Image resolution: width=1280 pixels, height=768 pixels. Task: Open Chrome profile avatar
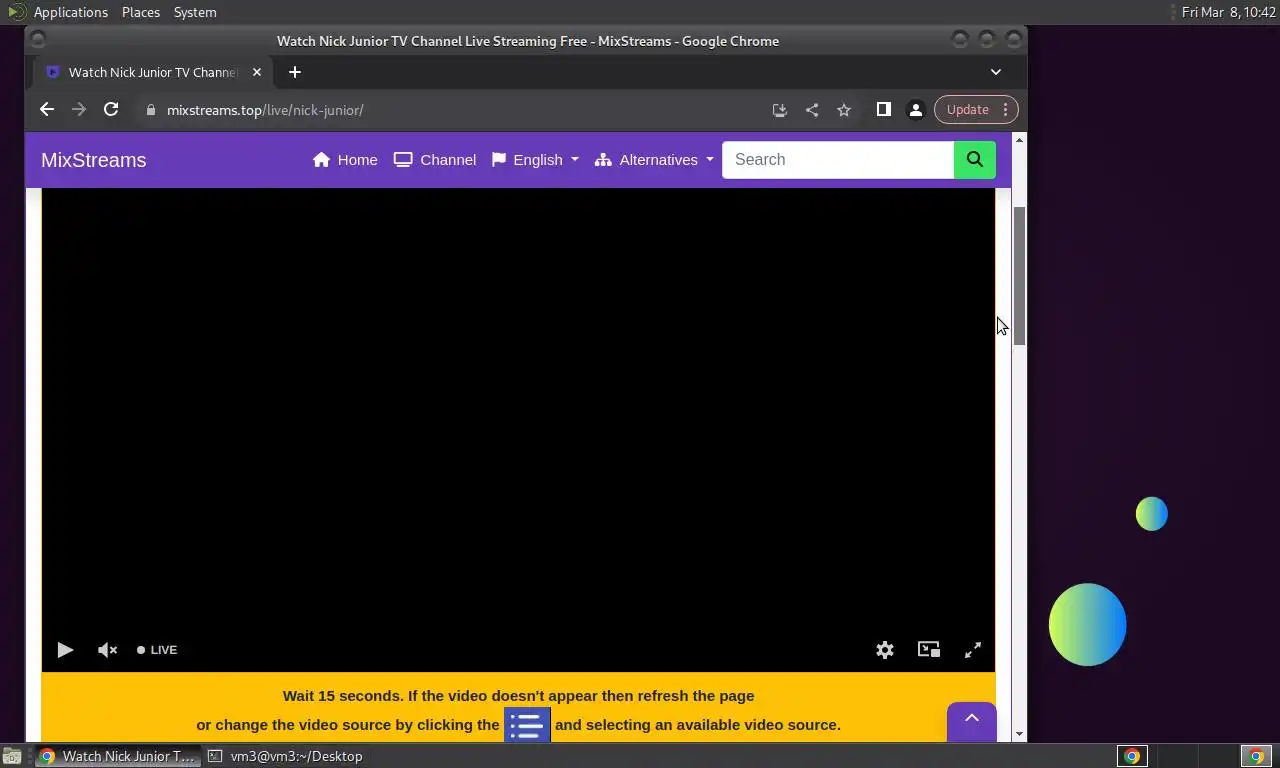pos(915,110)
